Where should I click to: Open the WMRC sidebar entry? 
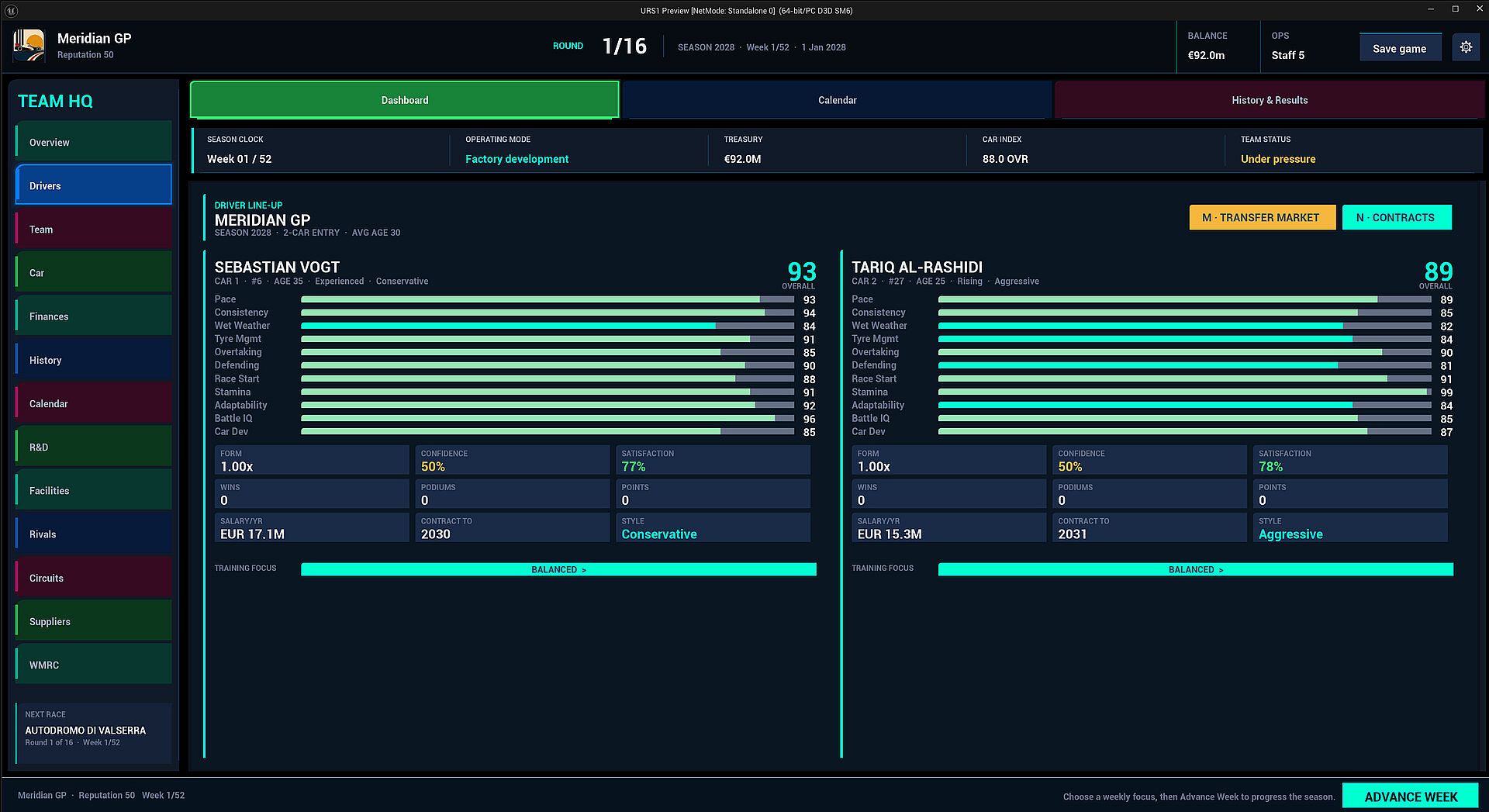[94, 665]
